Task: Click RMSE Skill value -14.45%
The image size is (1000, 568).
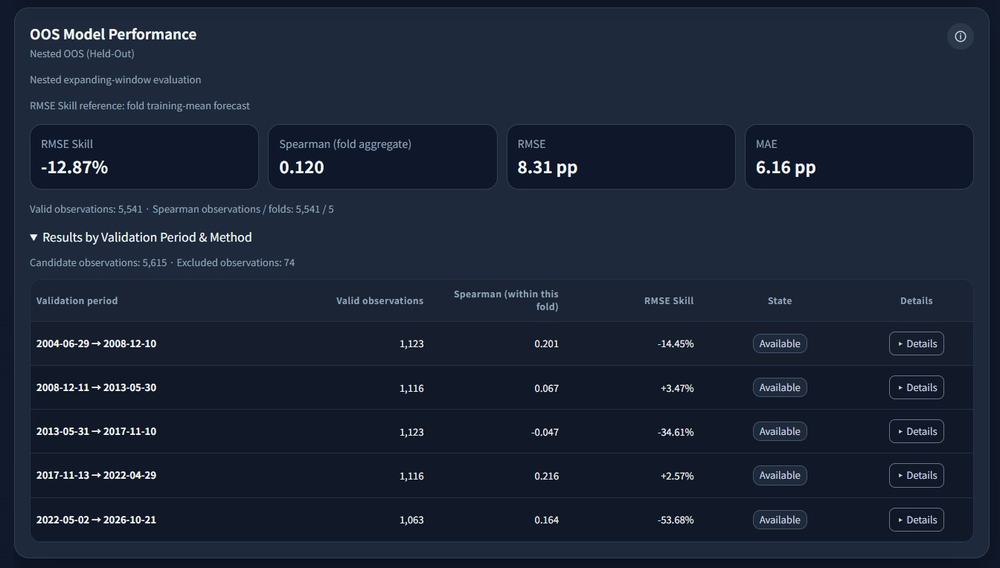Action: click(675, 344)
